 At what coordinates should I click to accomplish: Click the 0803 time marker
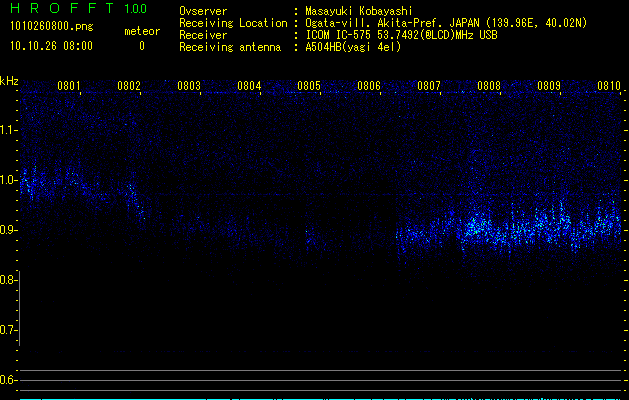(189, 86)
